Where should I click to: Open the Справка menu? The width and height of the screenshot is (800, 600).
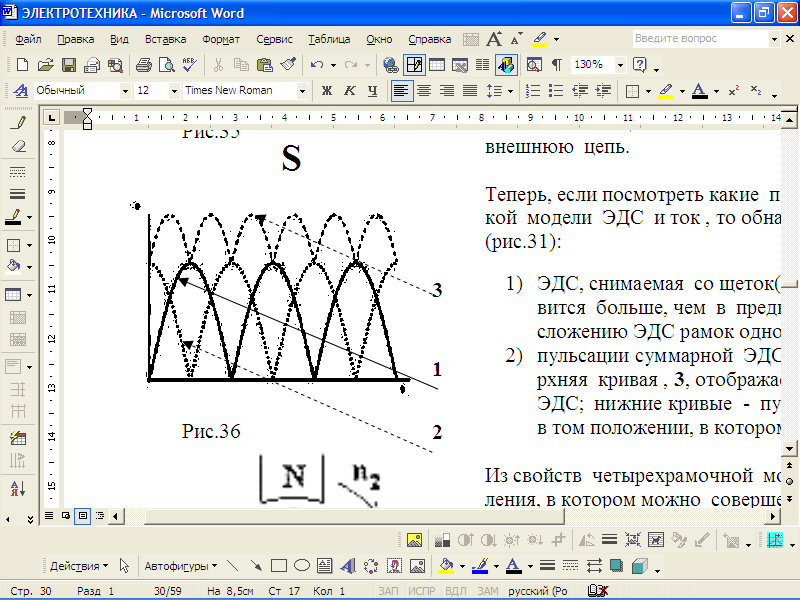coord(430,39)
